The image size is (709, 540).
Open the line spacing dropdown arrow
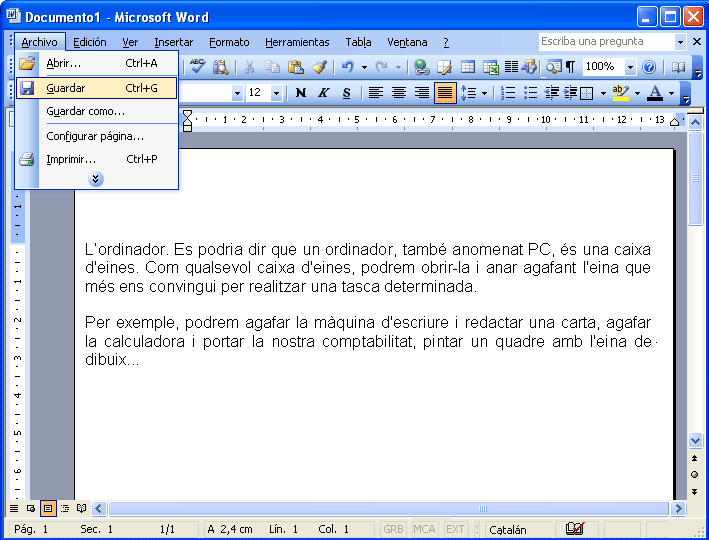[x=484, y=93]
